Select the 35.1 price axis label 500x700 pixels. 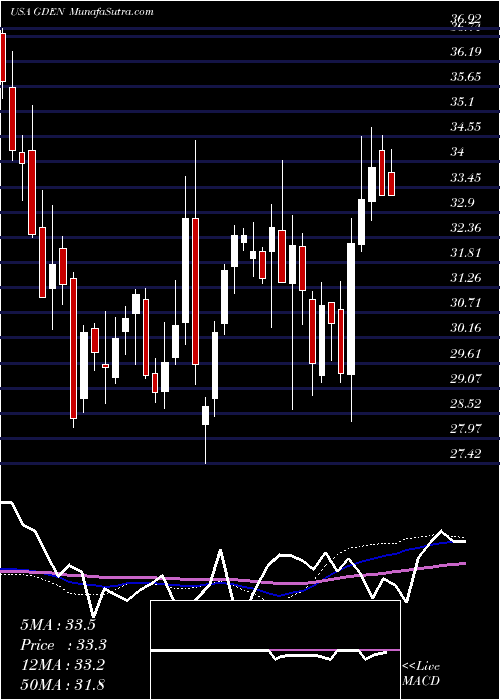pyautogui.click(x=462, y=102)
